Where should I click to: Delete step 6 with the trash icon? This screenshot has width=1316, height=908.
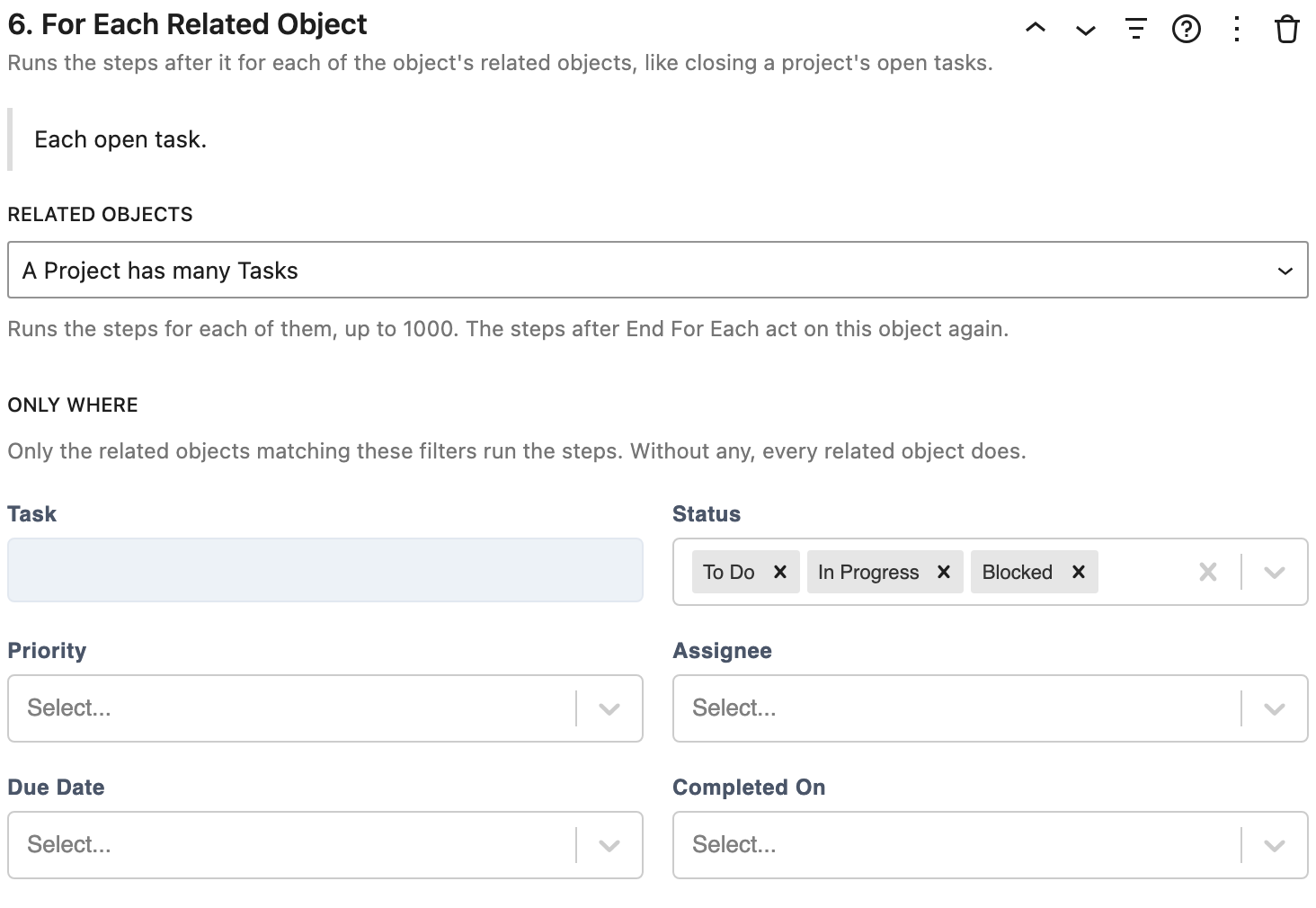click(1287, 30)
